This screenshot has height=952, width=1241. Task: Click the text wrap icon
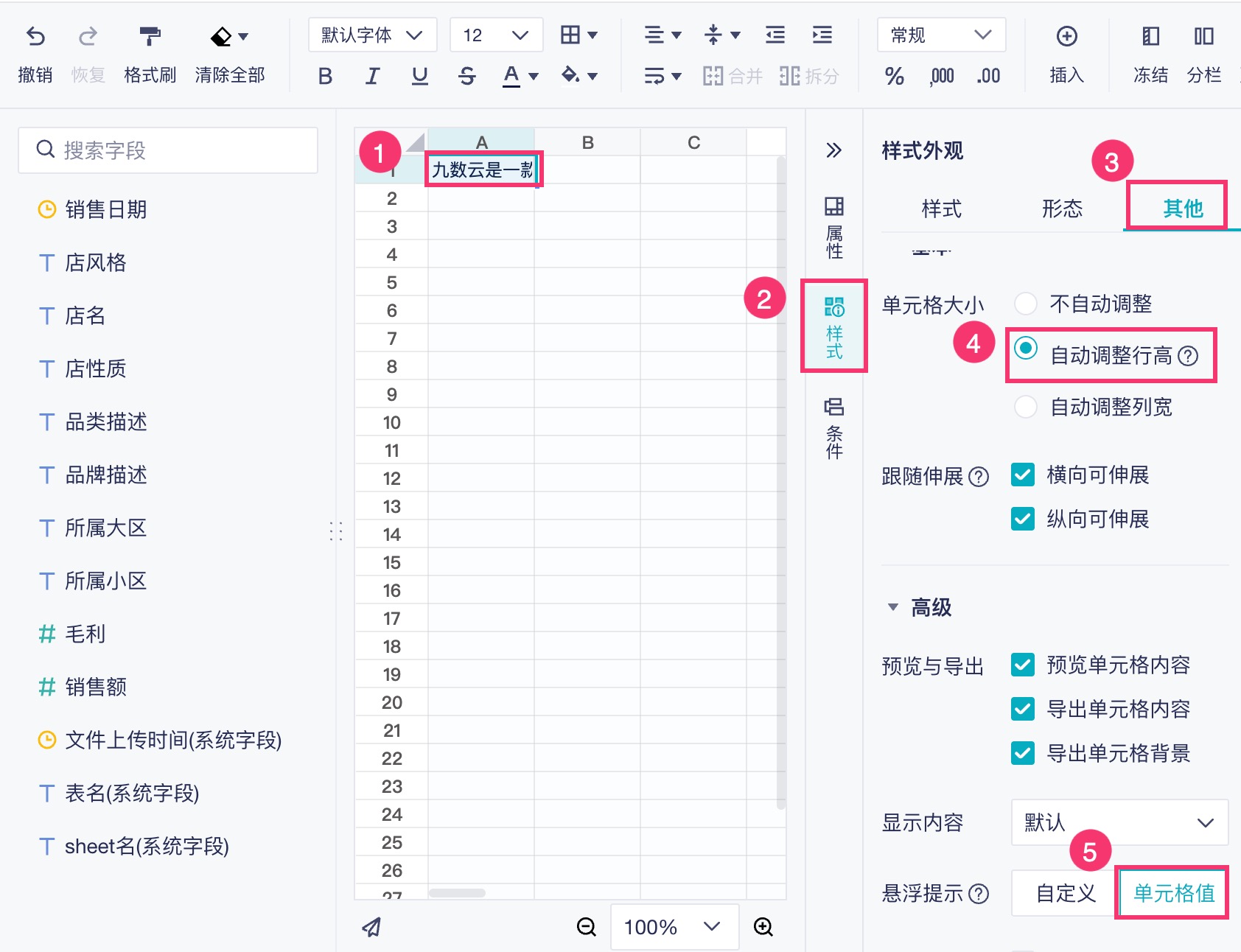(x=654, y=76)
